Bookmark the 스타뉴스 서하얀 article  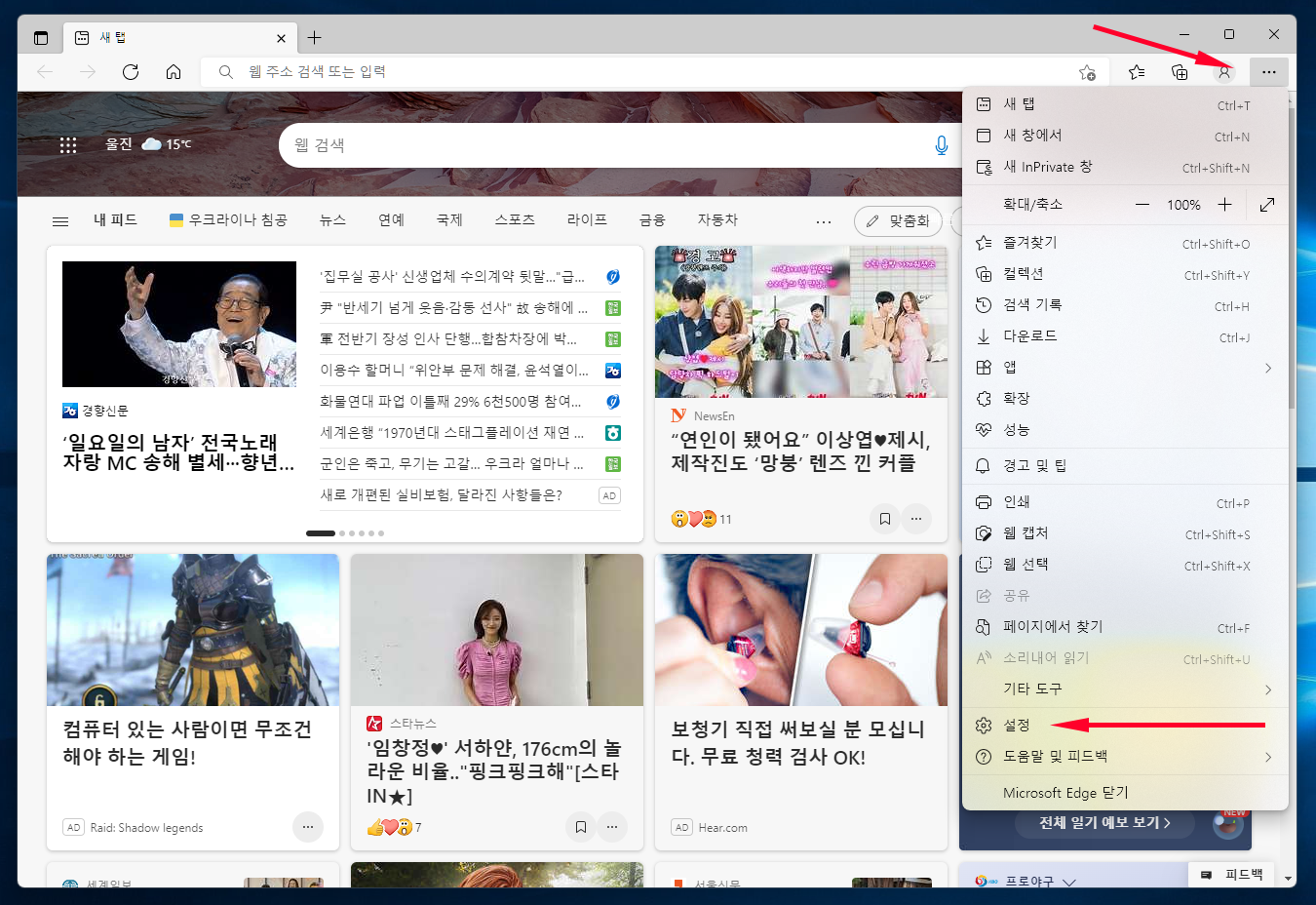[581, 827]
